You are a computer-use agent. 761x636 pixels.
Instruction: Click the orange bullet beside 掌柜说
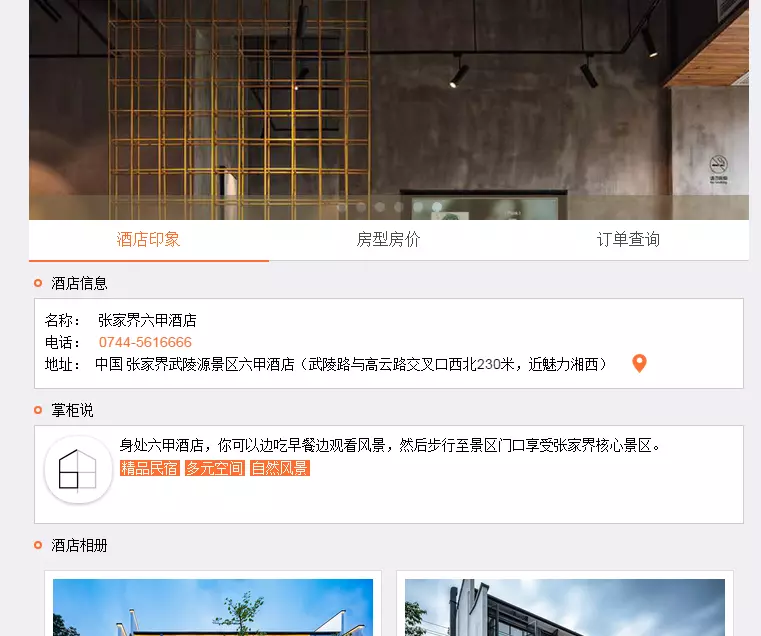[38, 410]
